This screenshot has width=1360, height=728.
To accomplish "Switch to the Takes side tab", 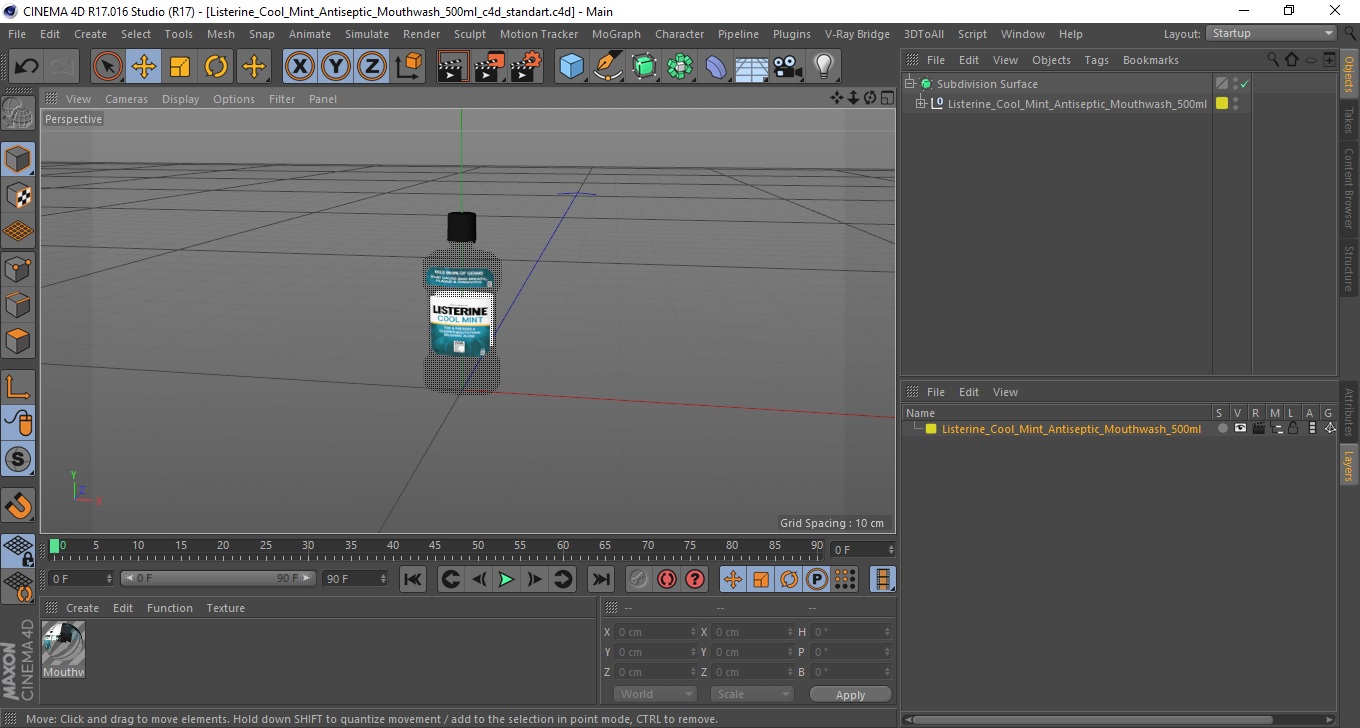I will pos(1349,121).
